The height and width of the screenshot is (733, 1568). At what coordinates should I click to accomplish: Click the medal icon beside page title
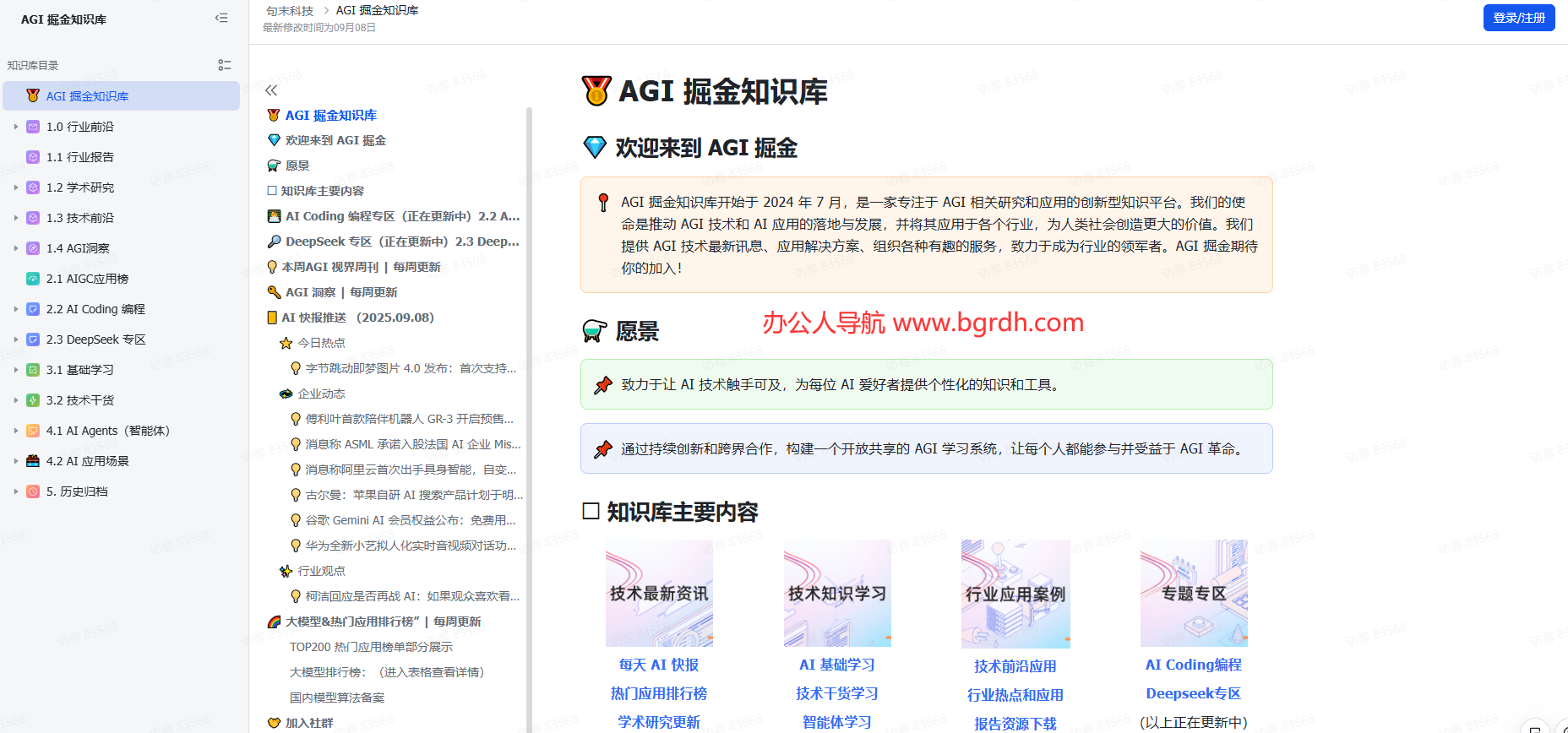[x=596, y=91]
